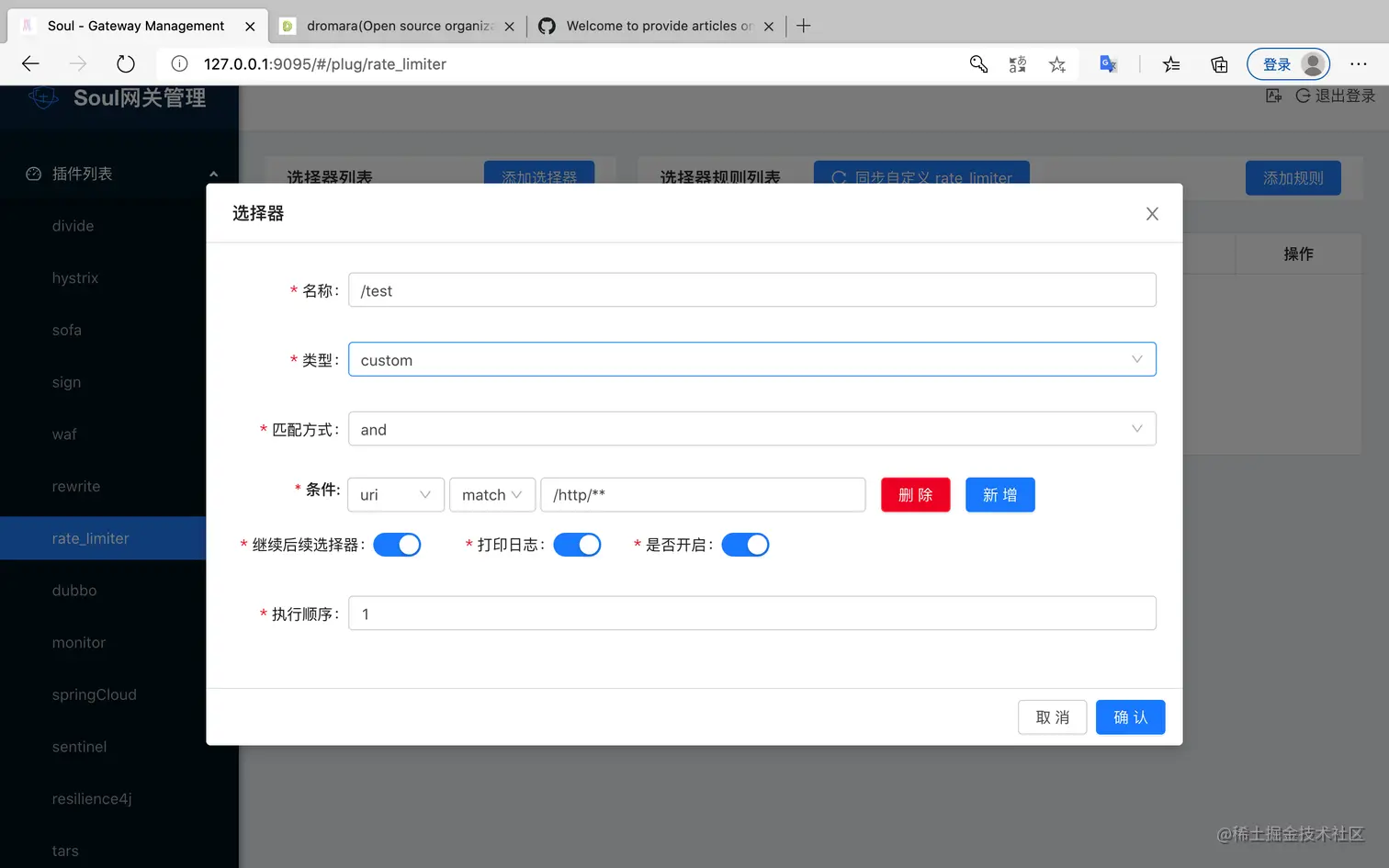The width and height of the screenshot is (1389, 868).
Task: Toggle the 打印日志 switch
Action: pos(577,545)
